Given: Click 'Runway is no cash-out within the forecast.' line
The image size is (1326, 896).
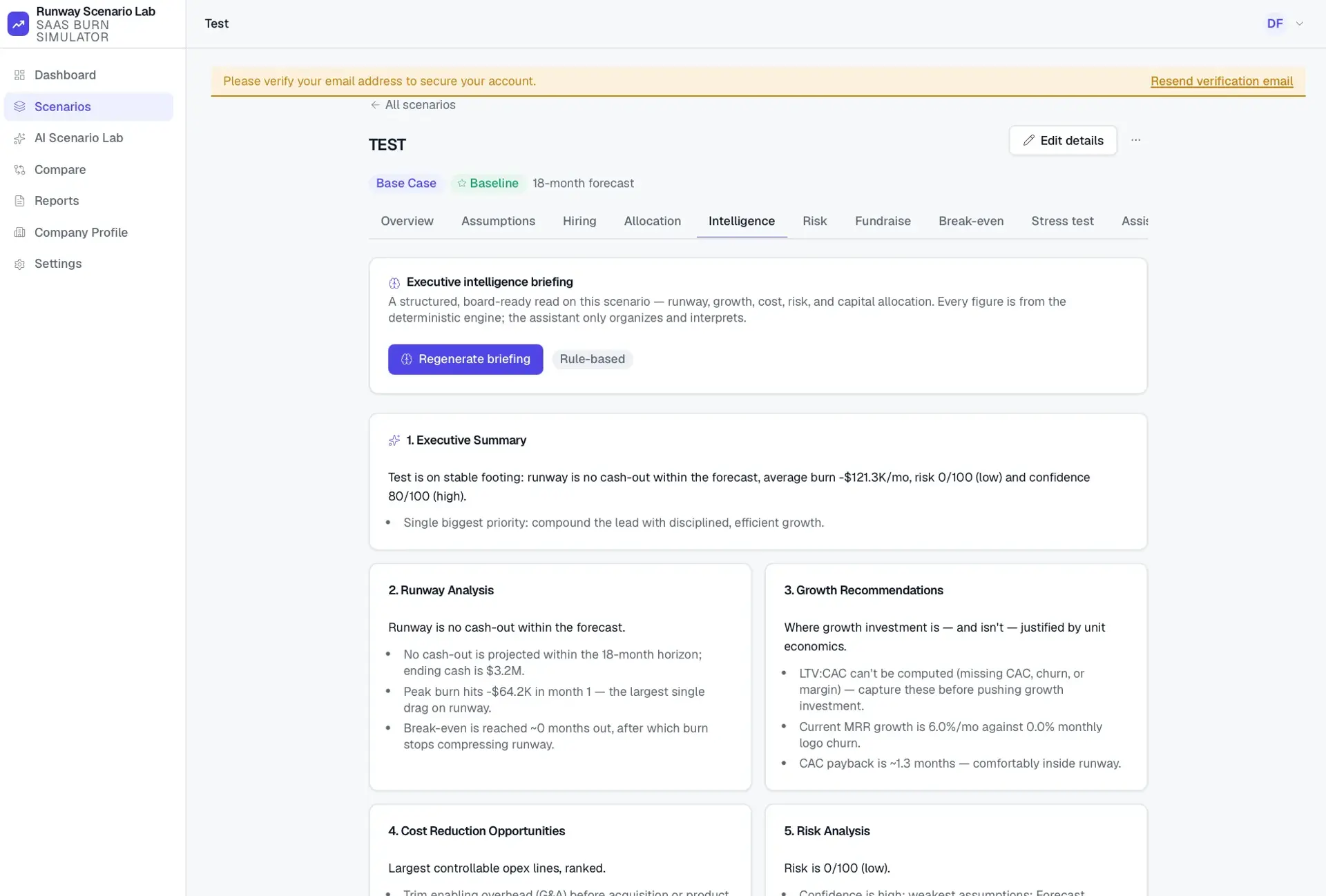Looking at the screenshot, I should (506, 627).
